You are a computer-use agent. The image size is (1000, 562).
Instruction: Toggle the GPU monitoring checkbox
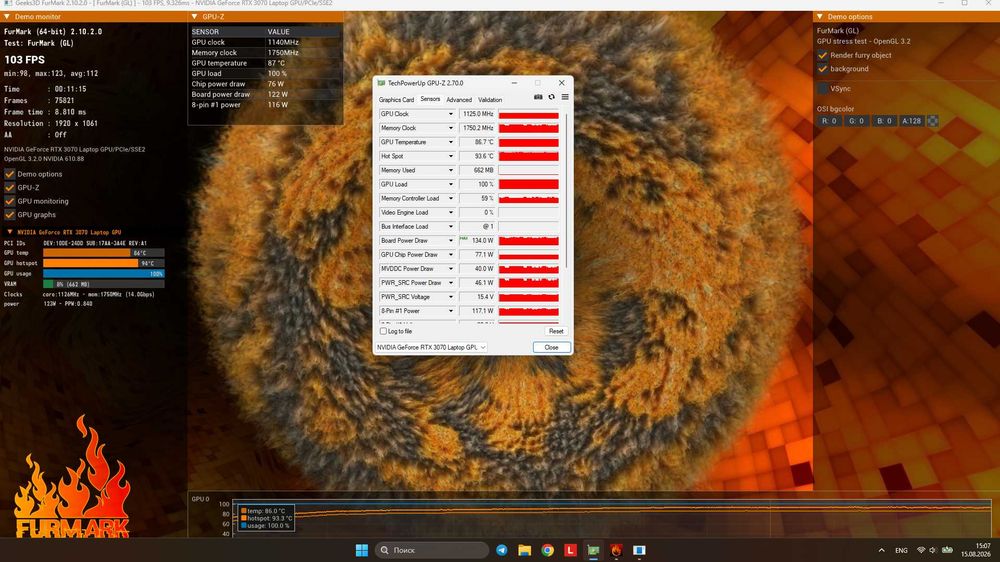click(10, 201)
